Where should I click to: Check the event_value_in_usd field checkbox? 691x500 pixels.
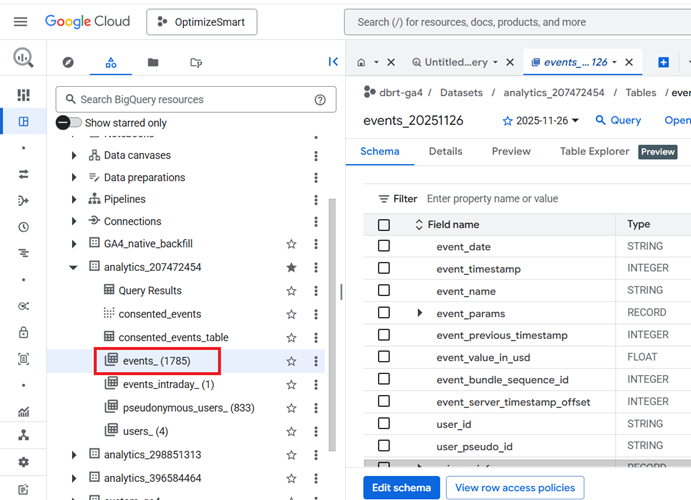tap(384, 356)
